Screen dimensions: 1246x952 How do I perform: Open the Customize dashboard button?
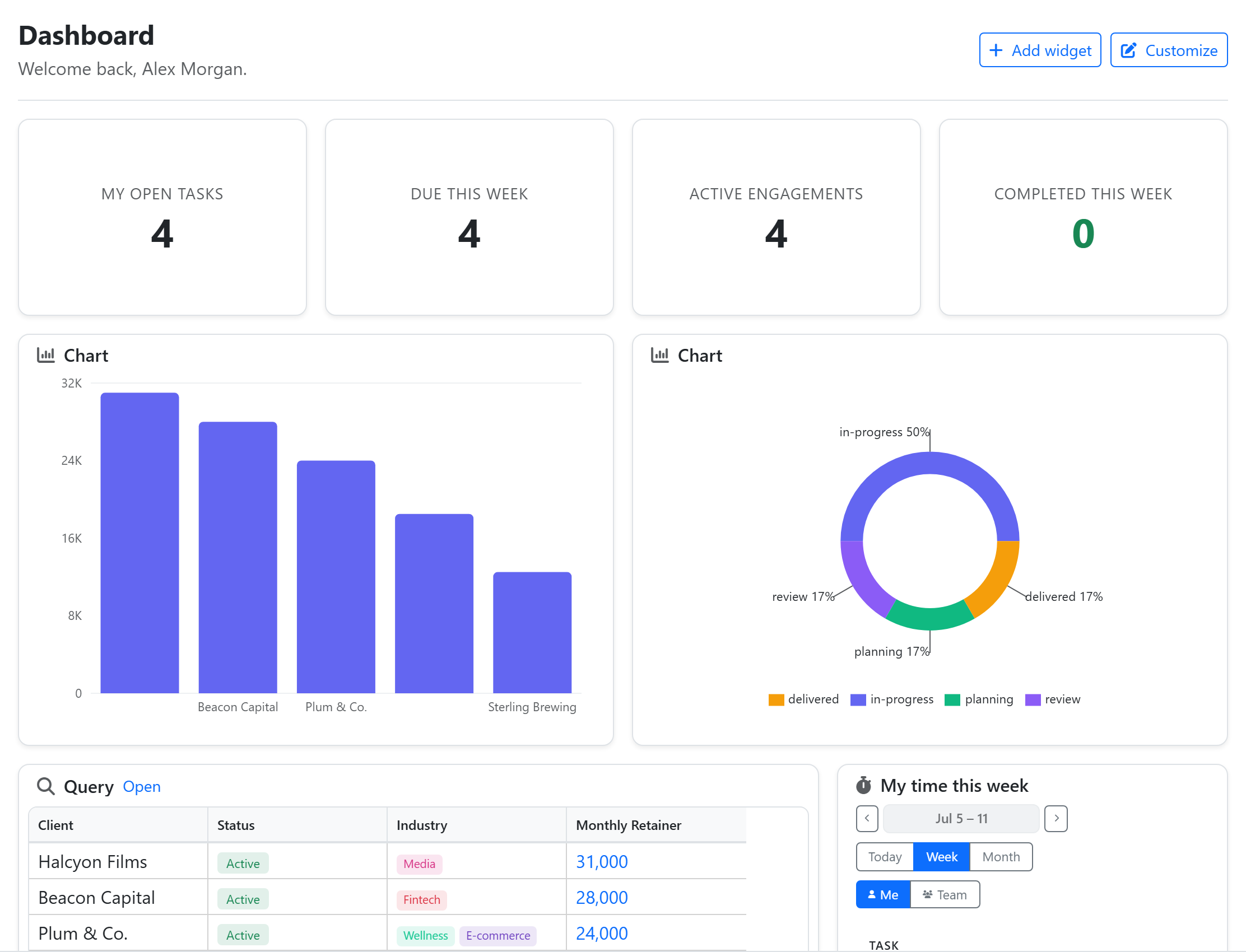click(1168, 50)
